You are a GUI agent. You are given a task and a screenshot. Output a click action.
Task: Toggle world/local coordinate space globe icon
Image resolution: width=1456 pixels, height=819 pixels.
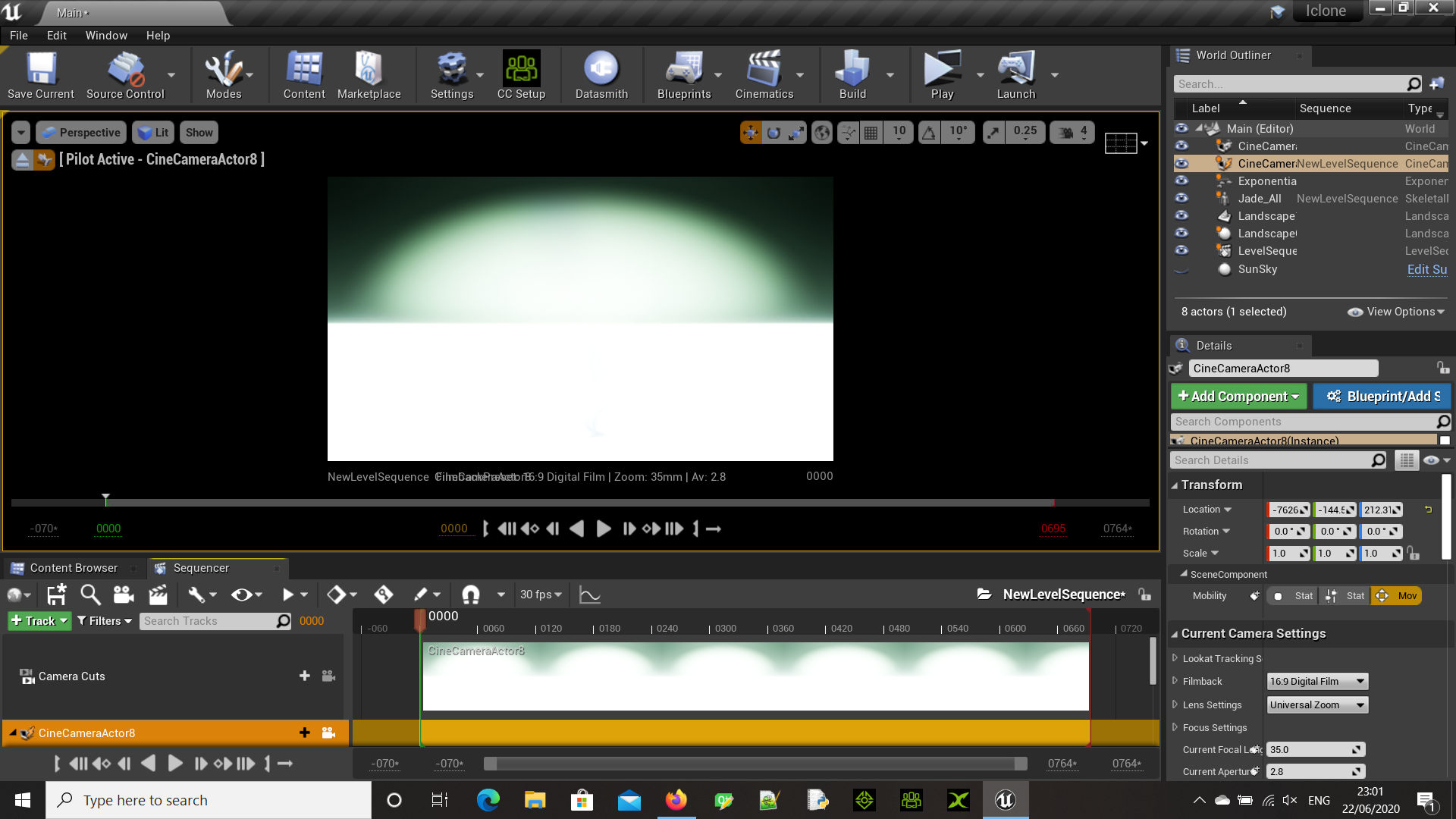pos(822,133)
